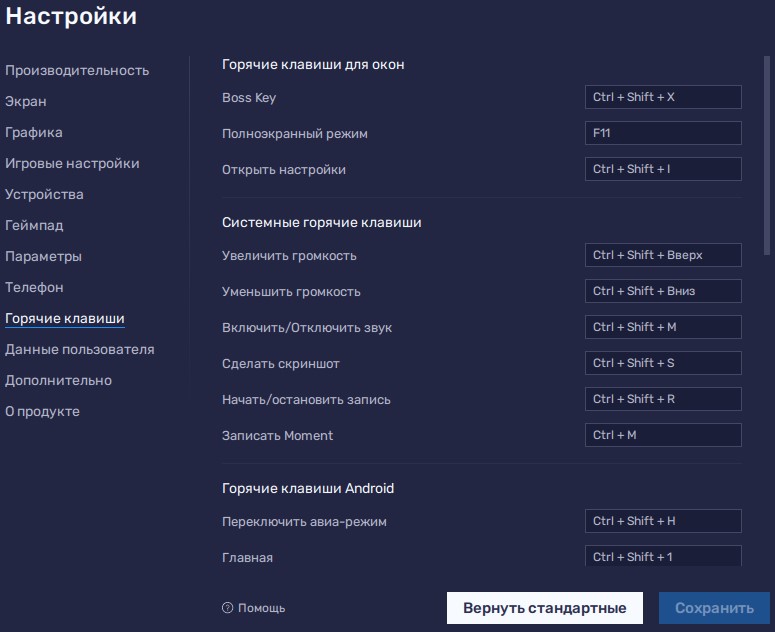This screenshot has height=632, width=775.
Task: Click the Горячие клавиши для окон heading
Action: tap(313, 65)
